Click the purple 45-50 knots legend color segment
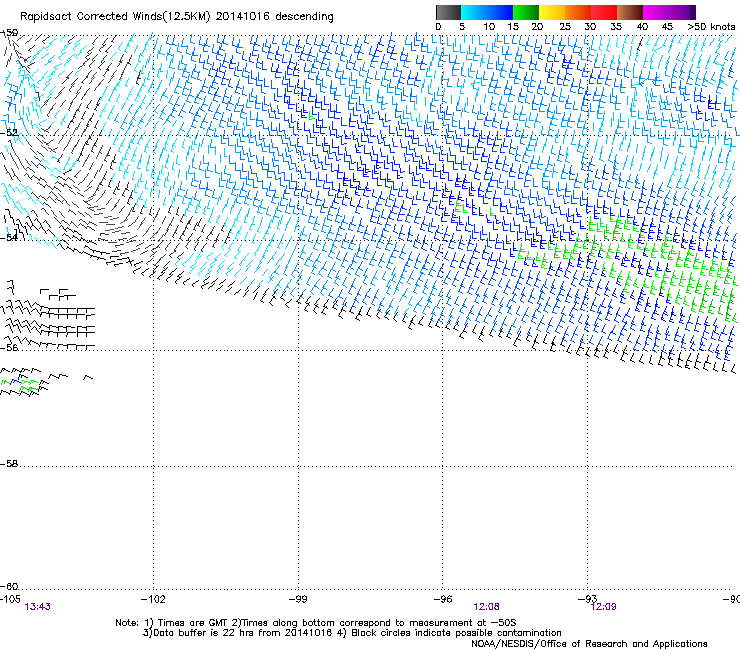The image size is (740, 650). 682,12
